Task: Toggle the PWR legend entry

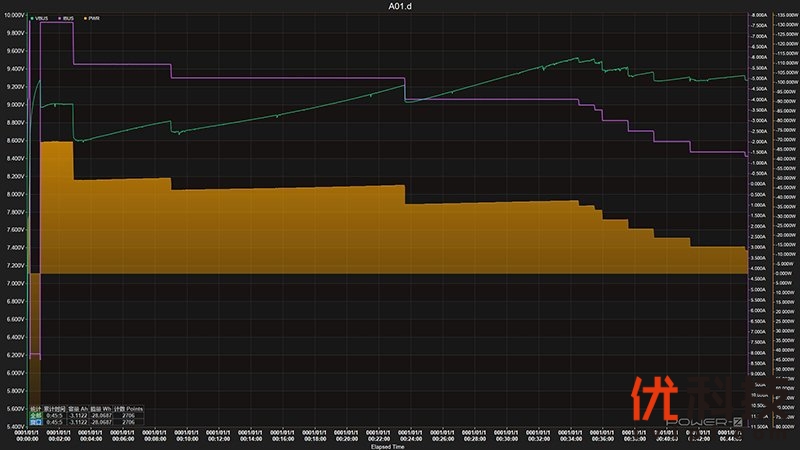Action: click(92, 19)
